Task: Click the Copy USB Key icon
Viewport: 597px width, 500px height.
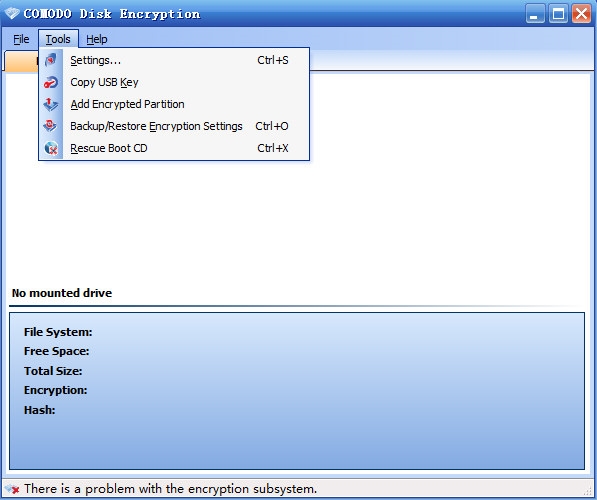Action: point(51,82)
